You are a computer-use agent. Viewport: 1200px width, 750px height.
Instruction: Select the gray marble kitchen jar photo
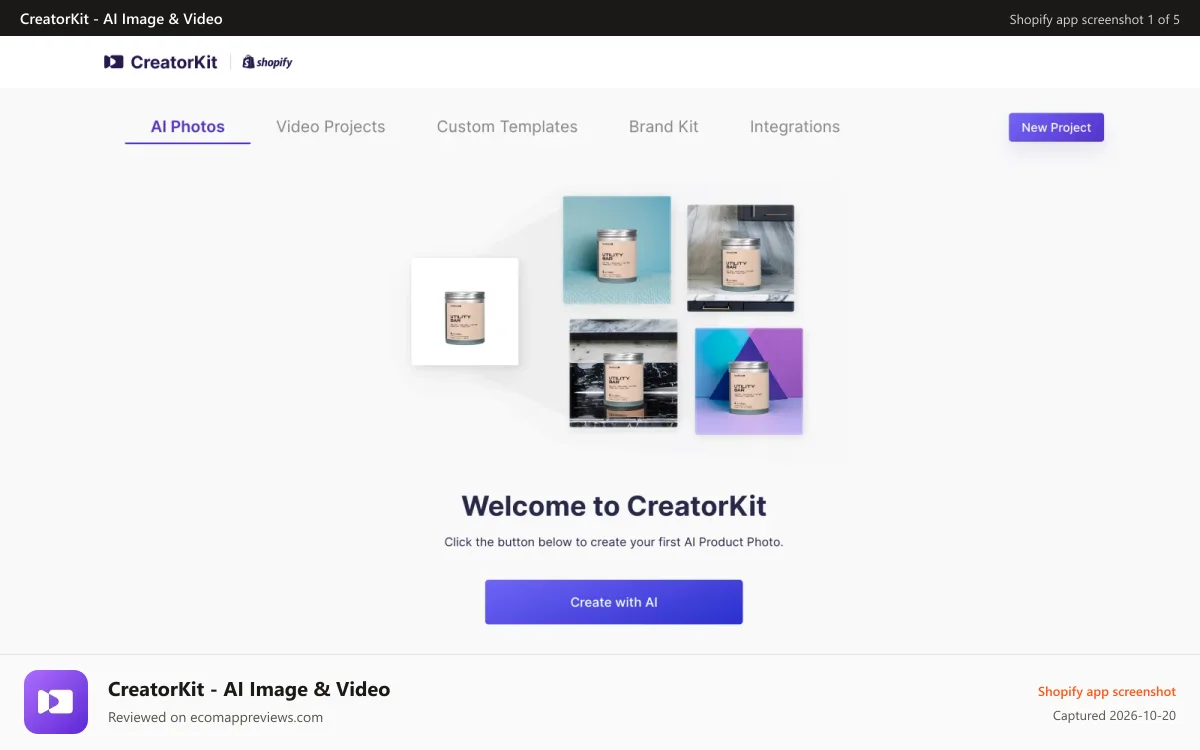[741, 258]
